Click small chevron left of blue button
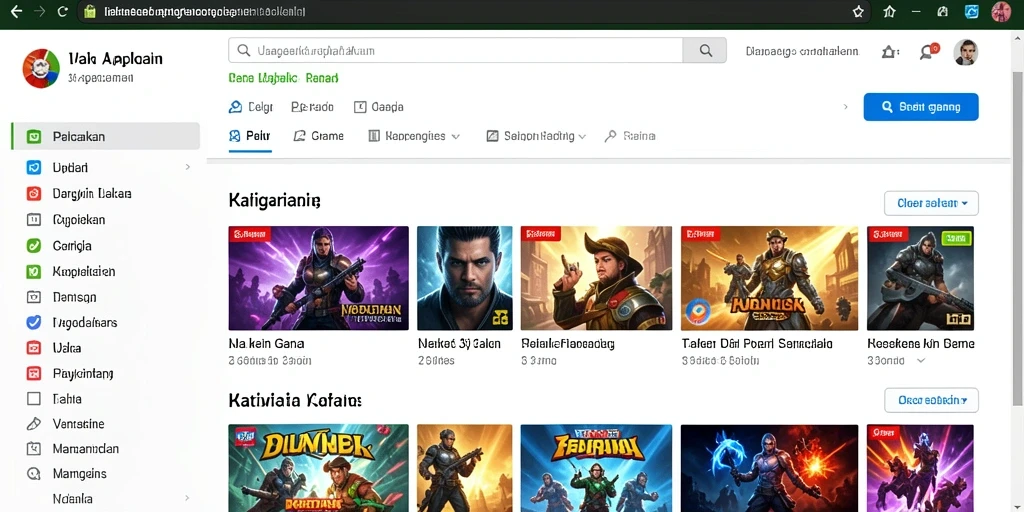1024x512 pixels. point(846,106)
